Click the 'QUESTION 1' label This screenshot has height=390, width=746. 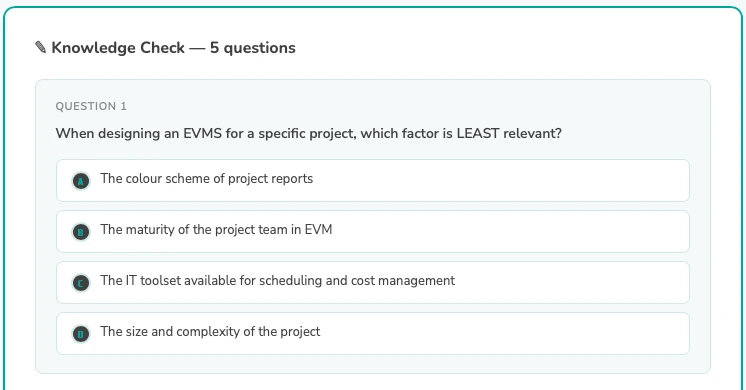coord(91,106)
